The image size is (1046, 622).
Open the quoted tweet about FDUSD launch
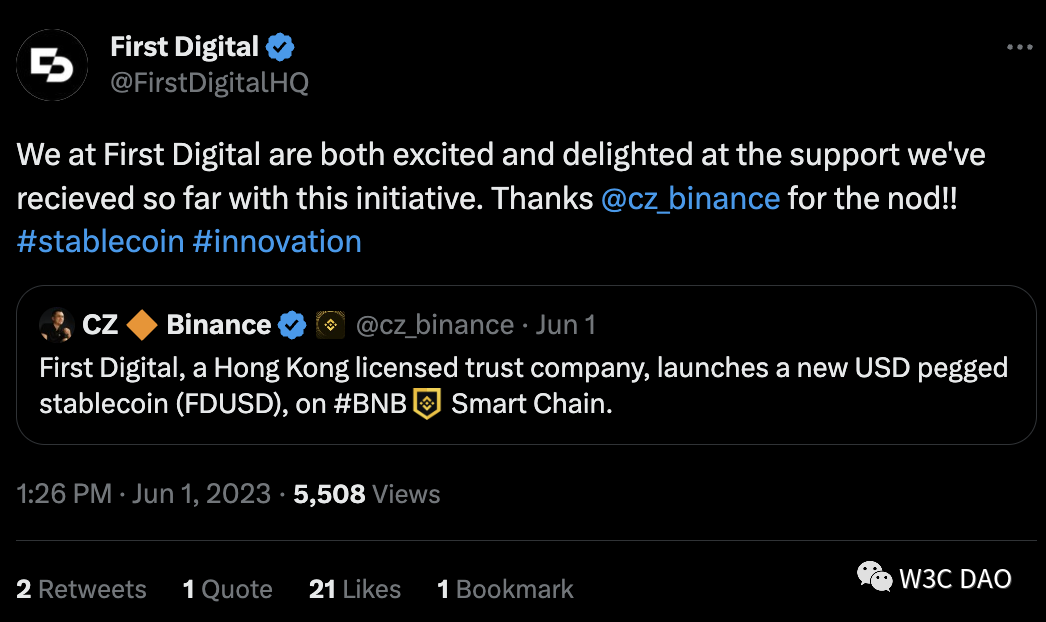click(x=525, y=386)
